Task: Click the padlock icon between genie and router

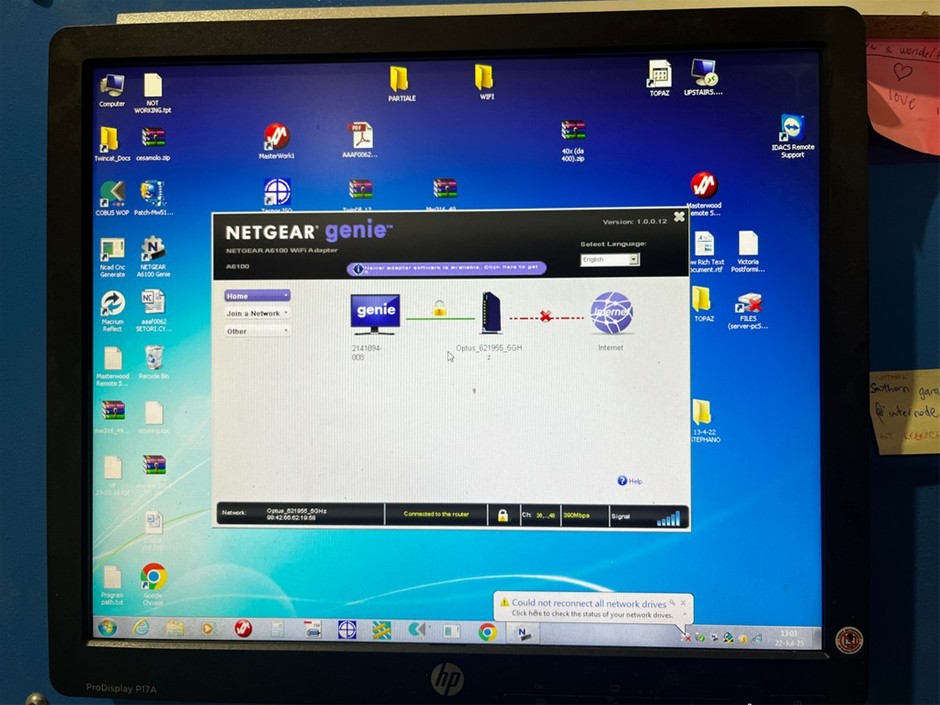Action: (439, 309)
